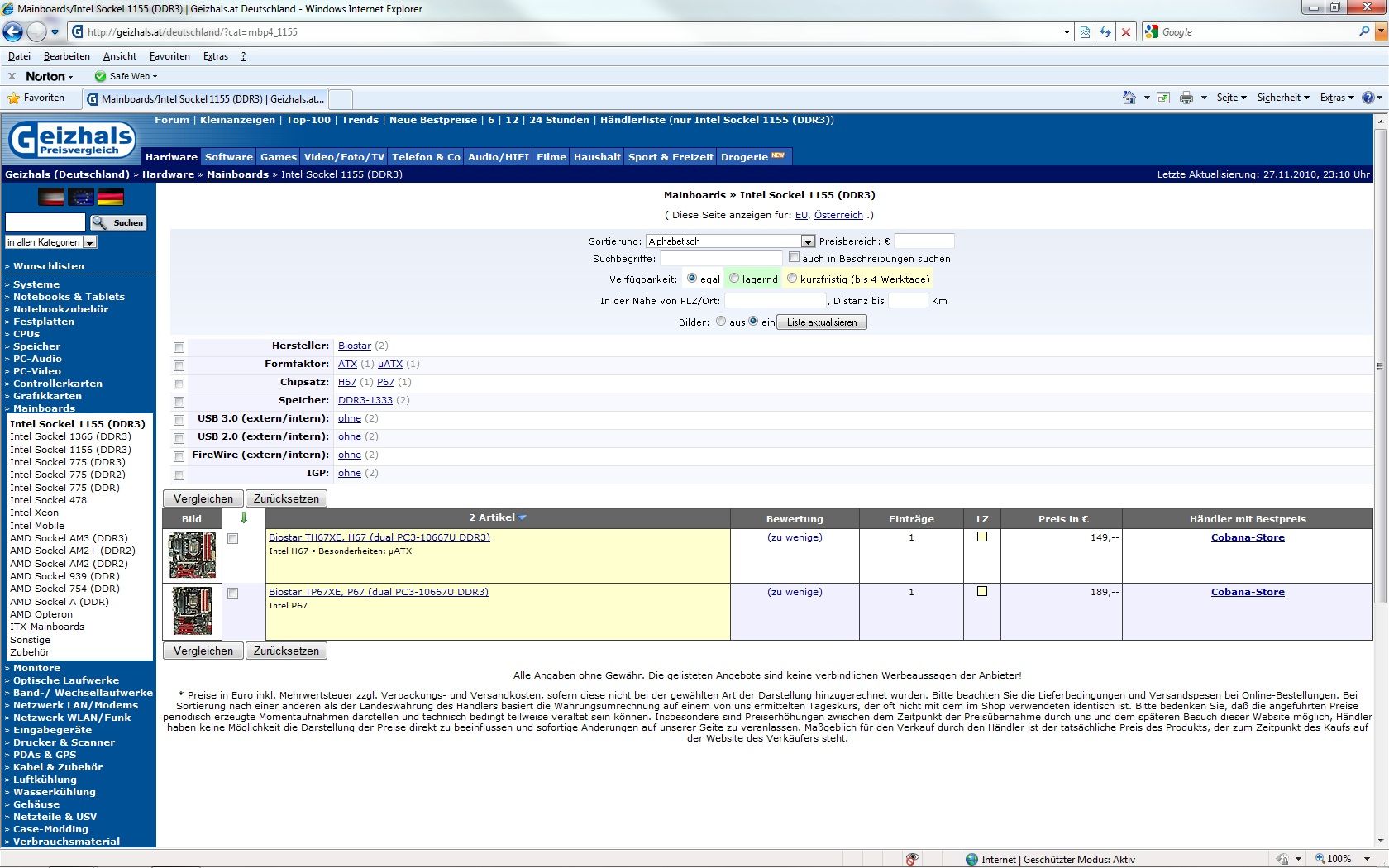Select 'kurzfristig (bis 4 Werktage)' radio button
1389x868 pixels.
792,279
